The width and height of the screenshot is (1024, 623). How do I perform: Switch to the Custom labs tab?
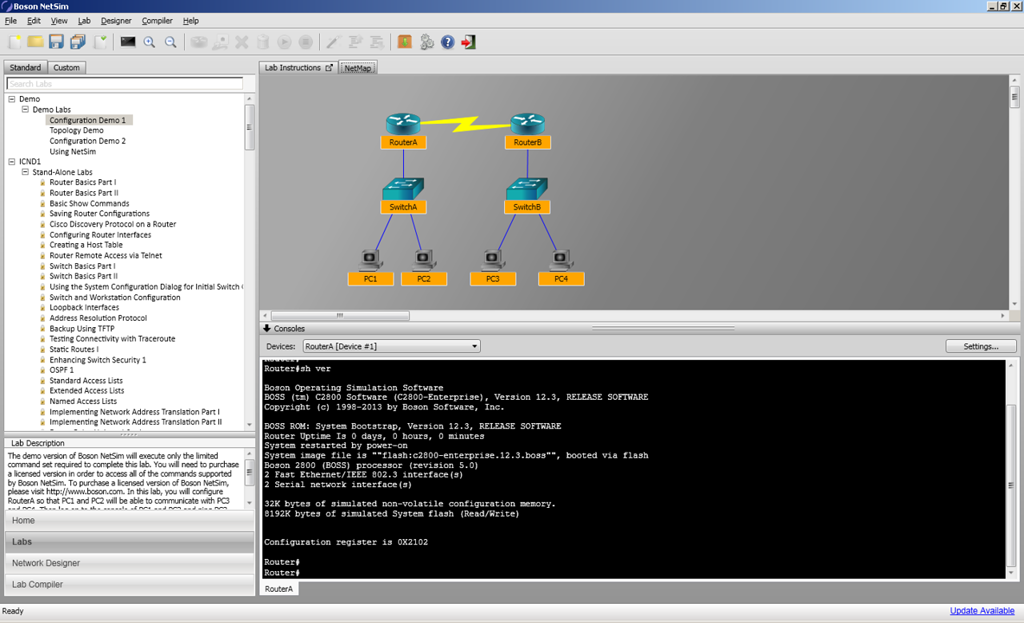click(x=67, y=67)
